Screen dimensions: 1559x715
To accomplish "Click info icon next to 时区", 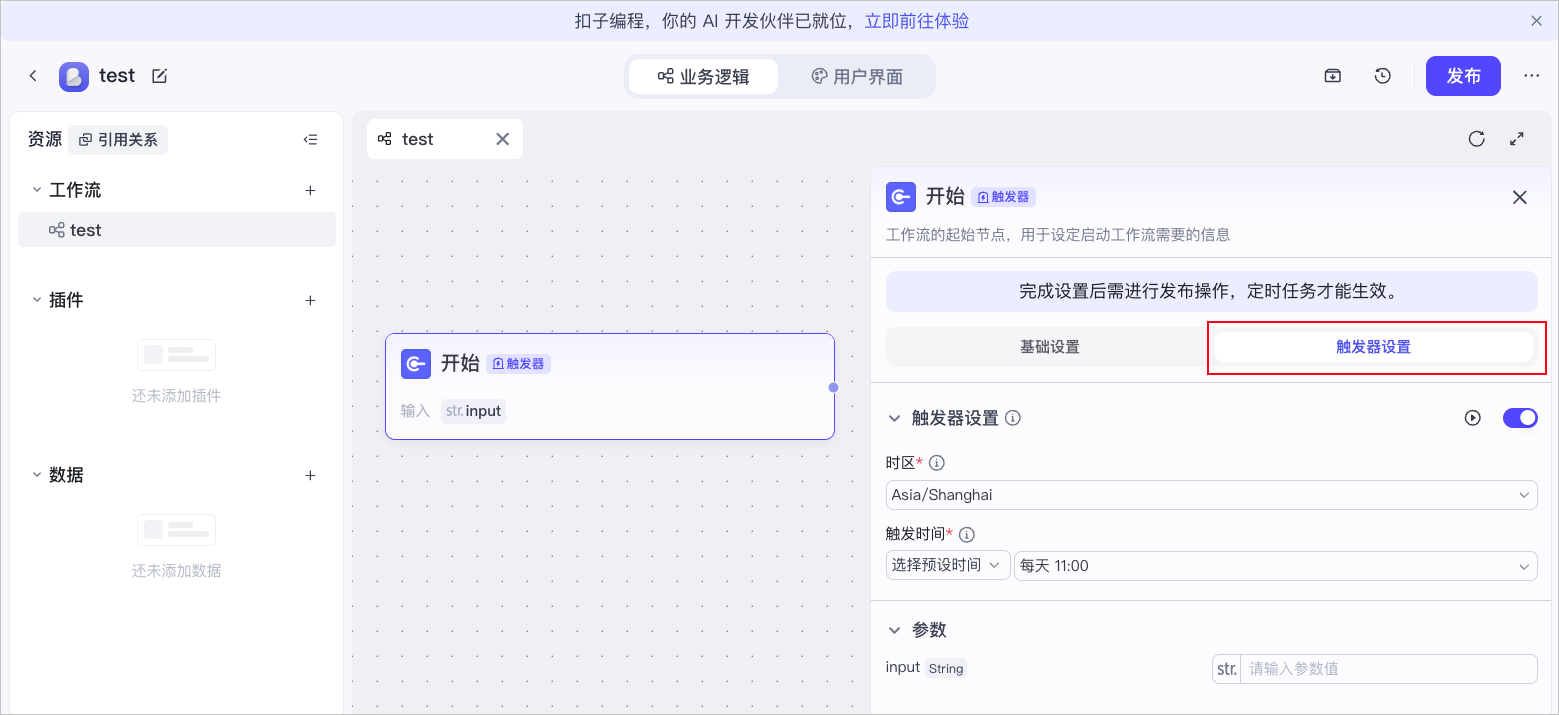I will pyautogui.click(x=937, y=463).
